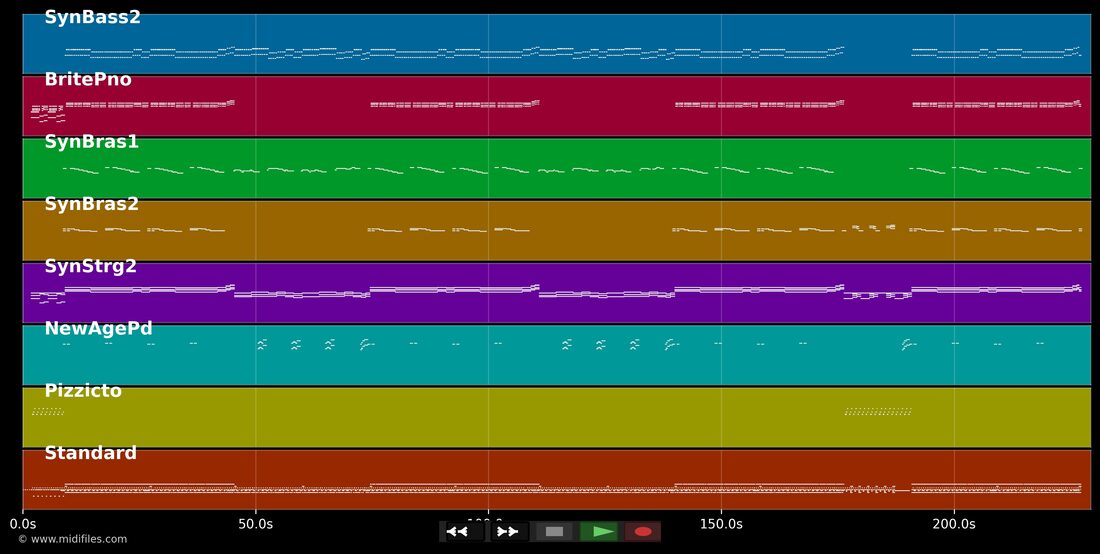Select the Standard drum track label
This screenshot has width=1100, height=554.
click(90, 453)
